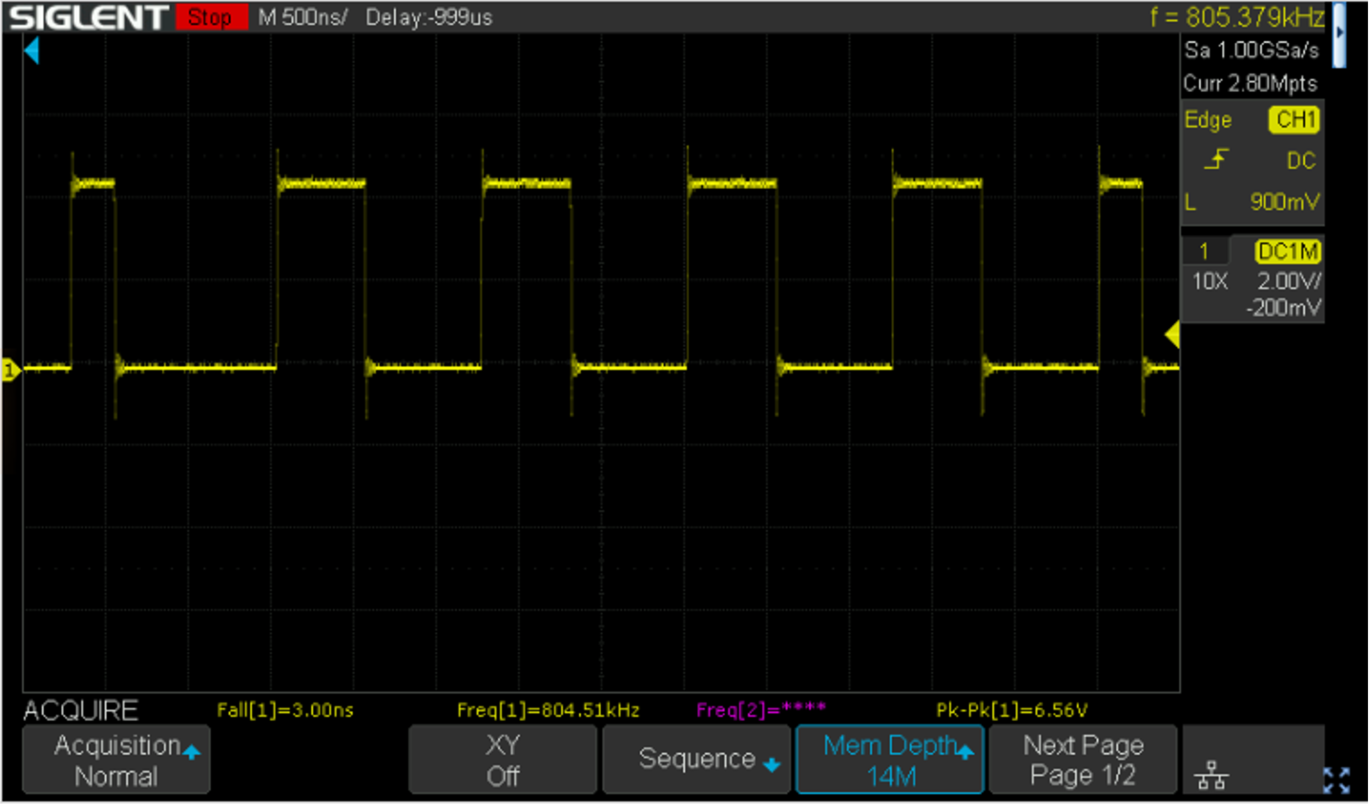This screenshot has height=804, width=1371.
Task: Toggle the XY Off mode button
Action: [x=503, y=760]
